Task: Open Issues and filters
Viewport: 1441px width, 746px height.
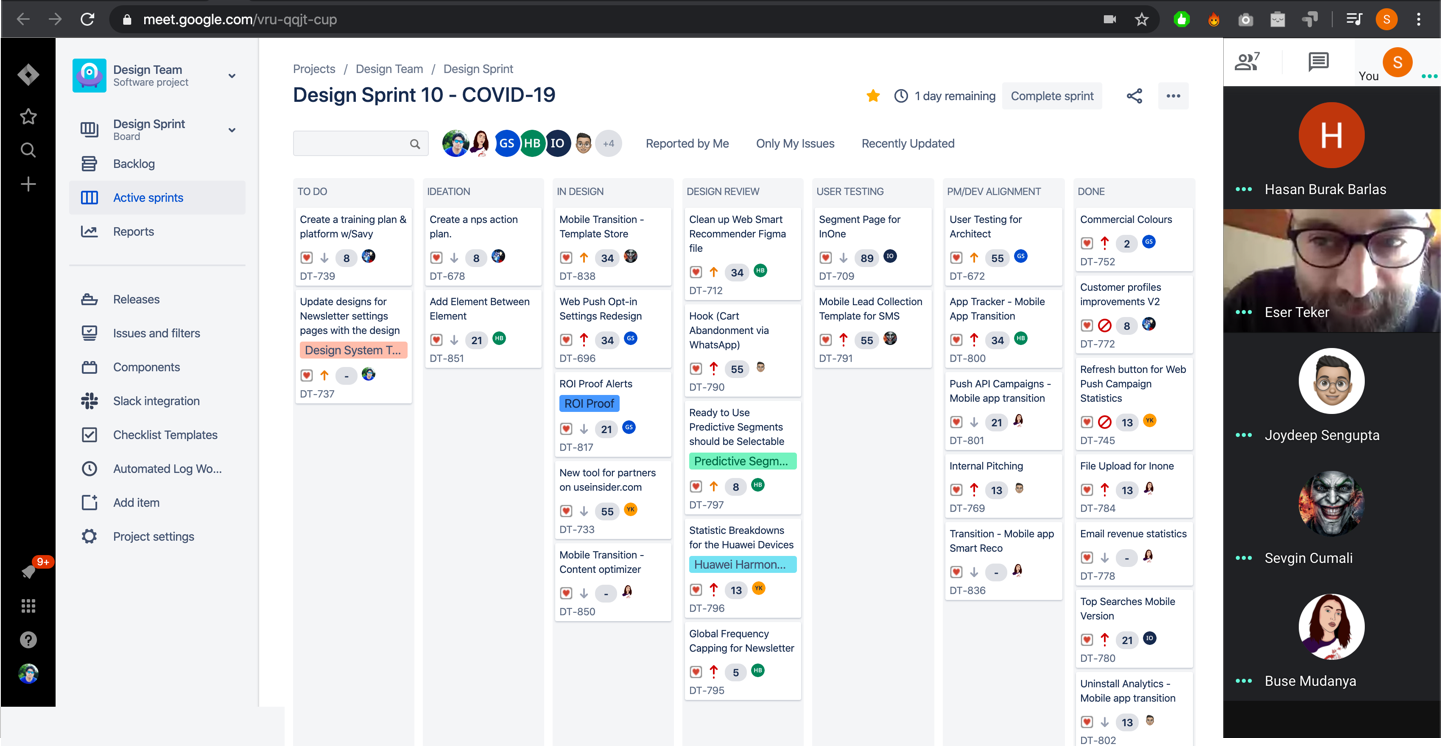Action: tap(157, 333)
